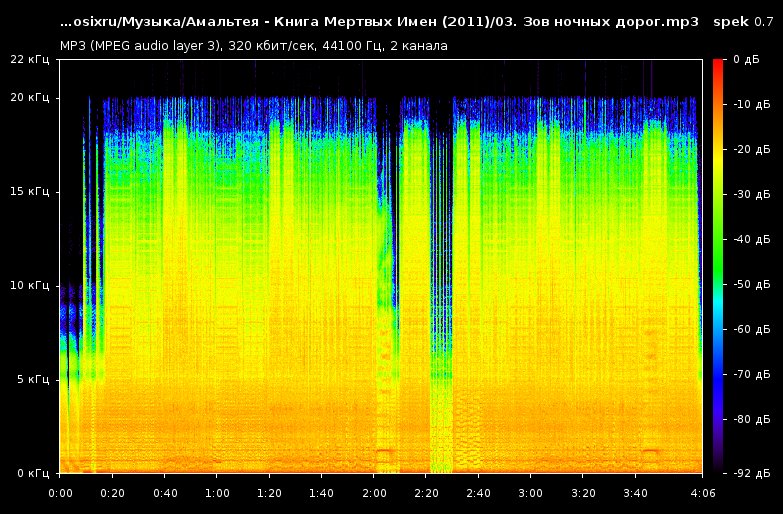Click the file path title ending in 'Зов ночных дорог.mp3'
Image resolution: width=783 pixels, height=514 pixels.
tap(379, 22)
